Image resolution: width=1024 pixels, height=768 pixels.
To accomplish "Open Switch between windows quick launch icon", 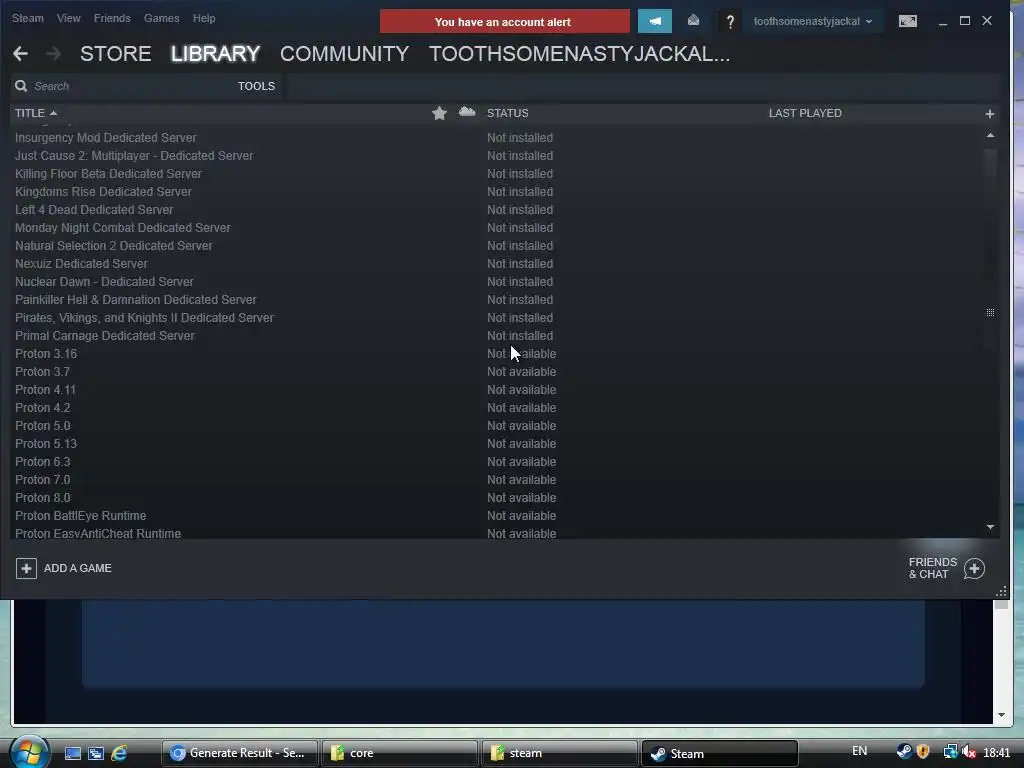I will pyautogui.click(x=95, y=753).
